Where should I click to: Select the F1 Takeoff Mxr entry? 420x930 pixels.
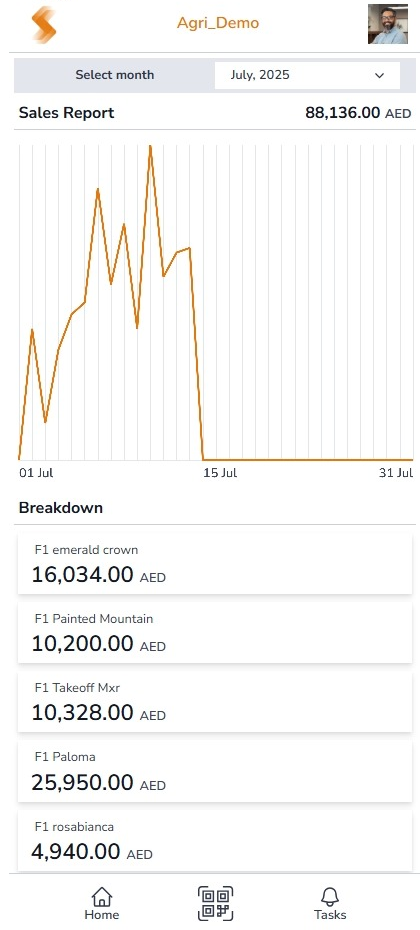(x=215, y=702)
